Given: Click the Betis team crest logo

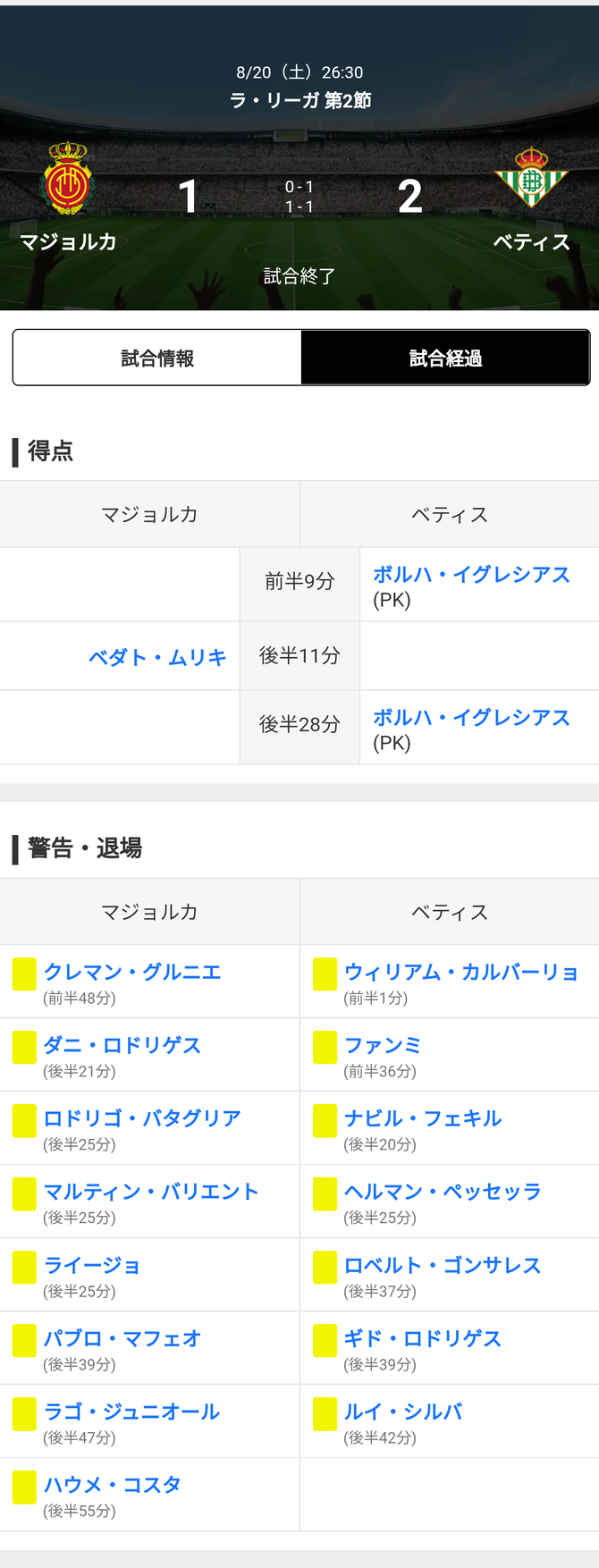Looking at the screenshot, I should pos(531,178).
